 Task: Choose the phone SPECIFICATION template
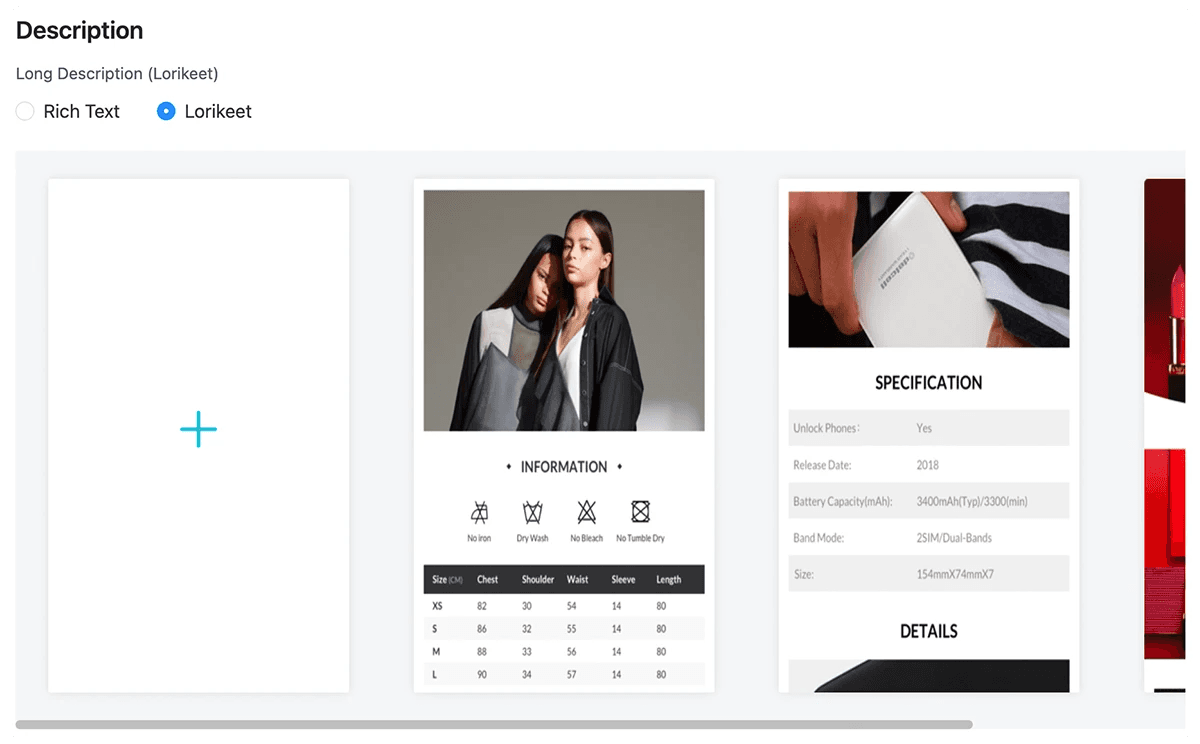(x=929, y=435)
